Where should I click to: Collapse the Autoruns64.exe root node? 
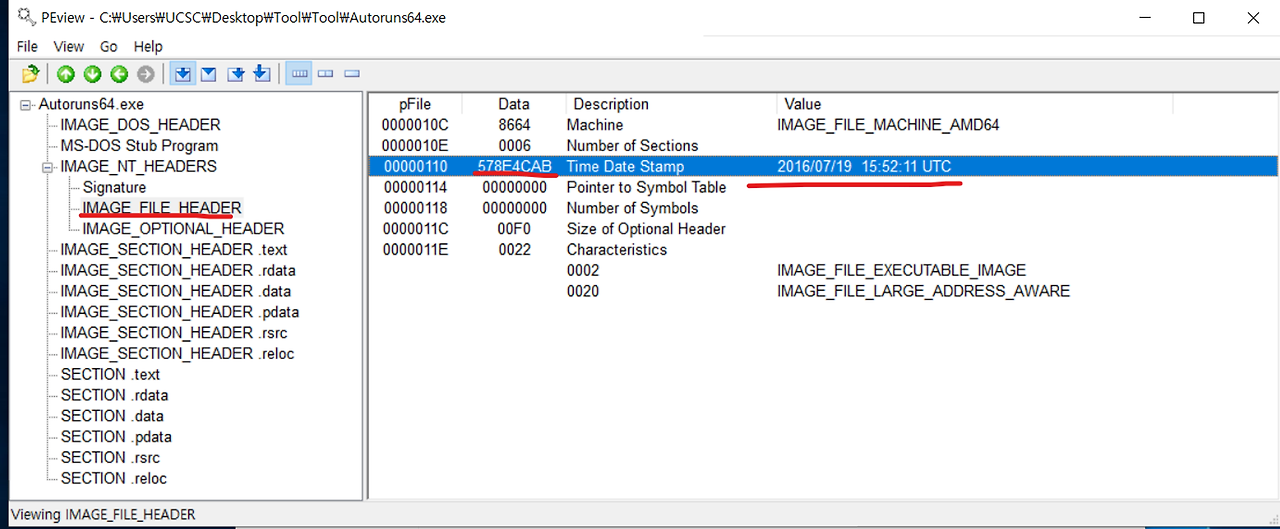point(25,105)
